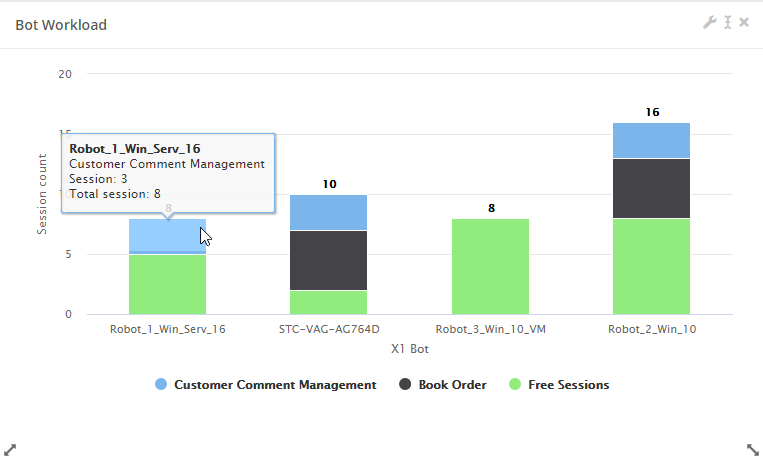Click the Bot Workload title
The height and width of the screenshot is (460, 763).
pos(61,25)
